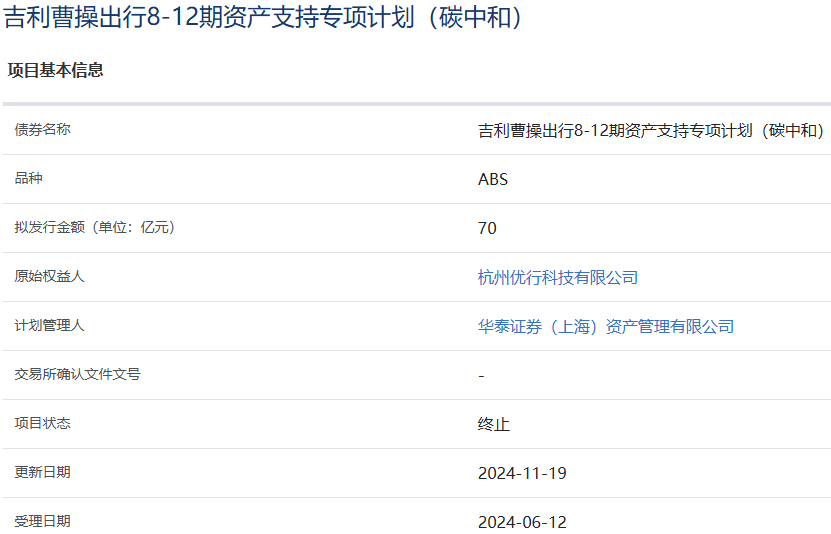This screenshot has width=831, height=534.
Task: Click the 拟发行金额（单位：亿元） label
Action: pyautogui.click(x=95, y=227)
